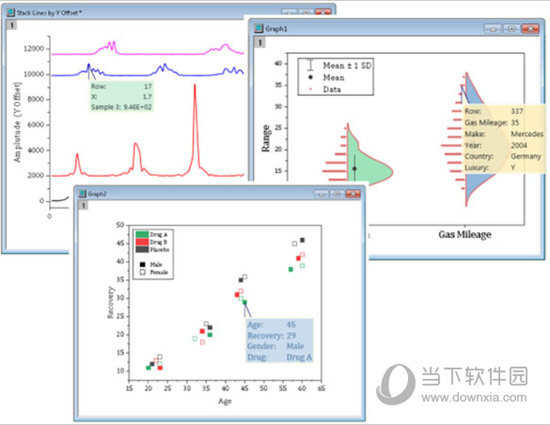Click the Drug A Male tooltip in Graph2
The width and height of the screenshot is (550, 425).
click(x=280, y=340)
